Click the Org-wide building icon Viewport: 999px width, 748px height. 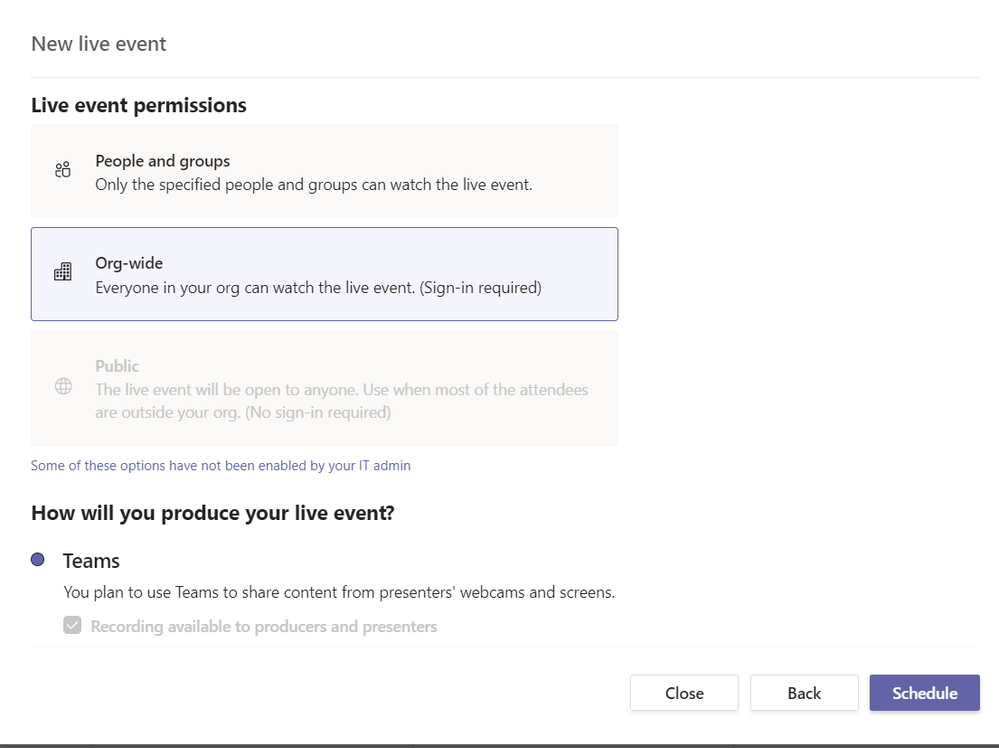click(x=63, y=272)
